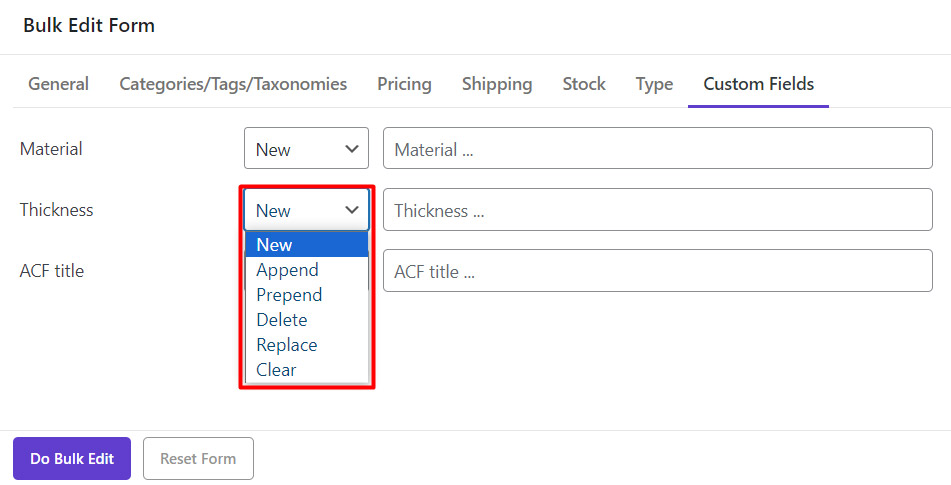Select the Custom Fields tab
Screen dimensions: 951x485
pos(758,84)
